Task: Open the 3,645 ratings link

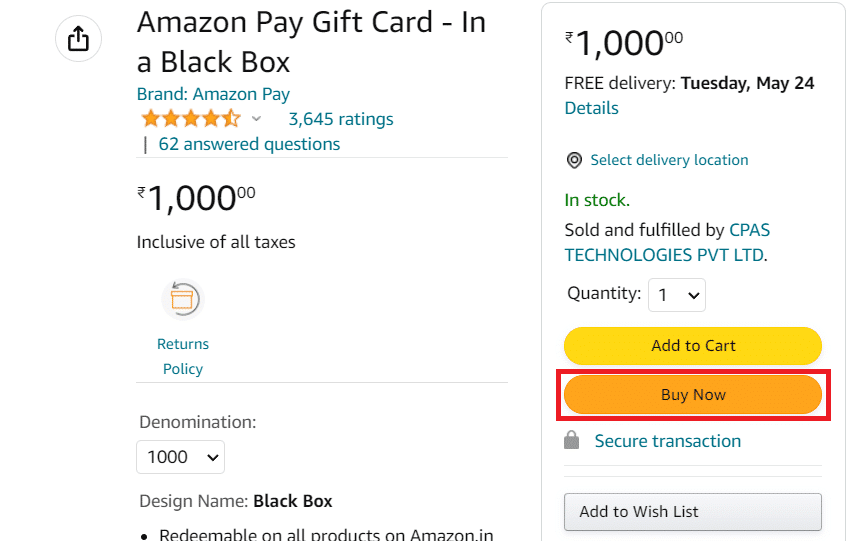Action: 341,119
